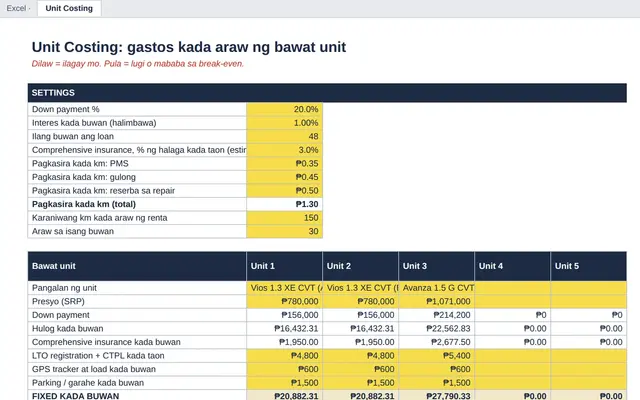Screen dimensions: 640x400
Task: Click the SETTINGS section header
Action: click(327, 93)
